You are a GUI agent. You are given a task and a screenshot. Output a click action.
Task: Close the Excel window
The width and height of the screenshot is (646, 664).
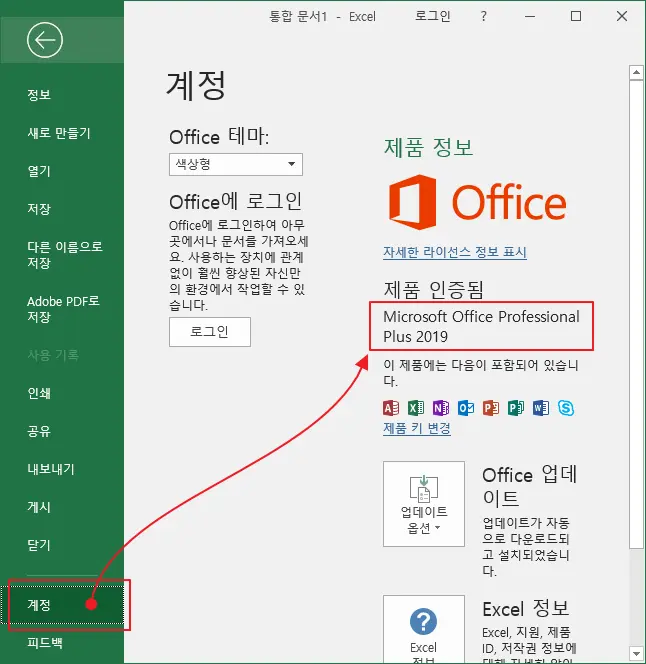(x=622, y=17)
